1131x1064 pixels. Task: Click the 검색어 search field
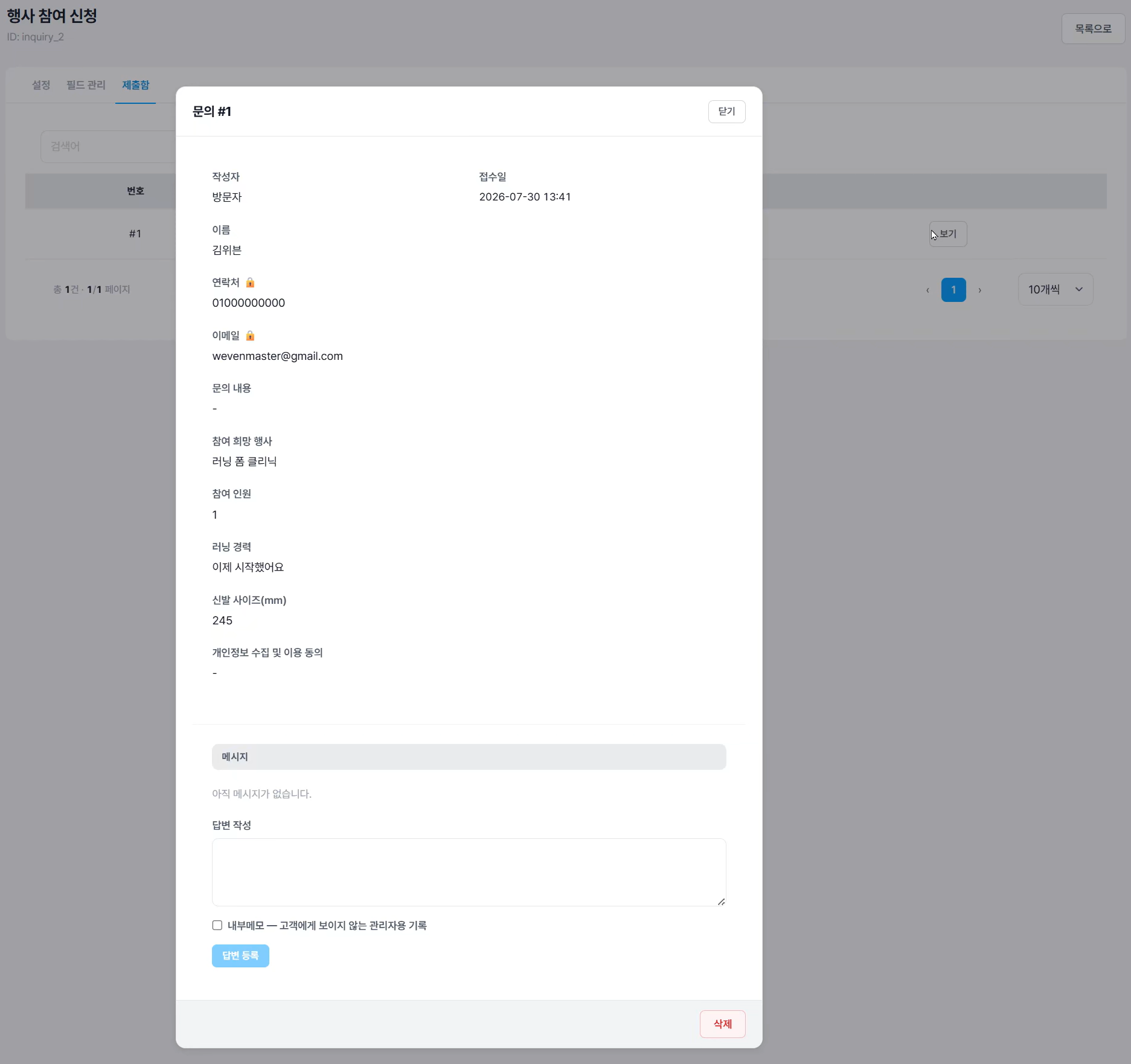(x=109, y=147)
